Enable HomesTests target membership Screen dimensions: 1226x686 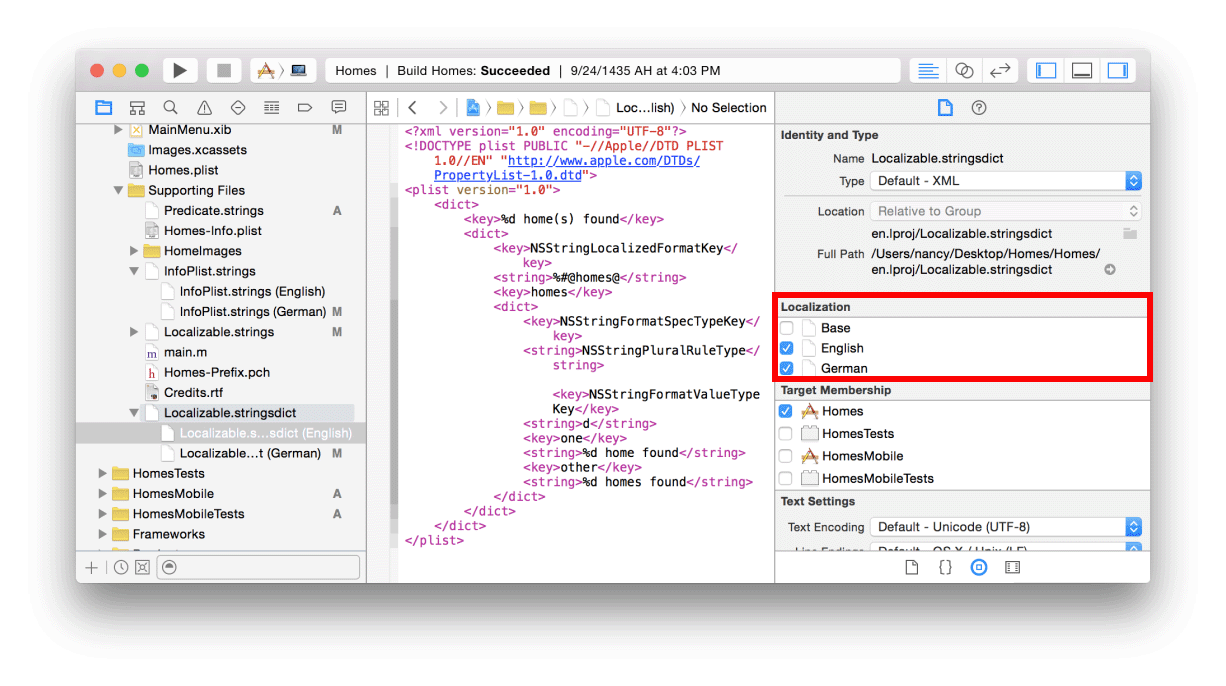click(786, 432)
